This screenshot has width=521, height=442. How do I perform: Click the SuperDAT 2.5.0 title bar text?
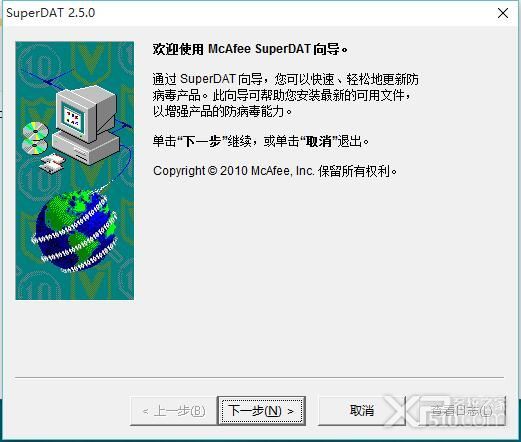pyautogui.click(x=51, y=13)
